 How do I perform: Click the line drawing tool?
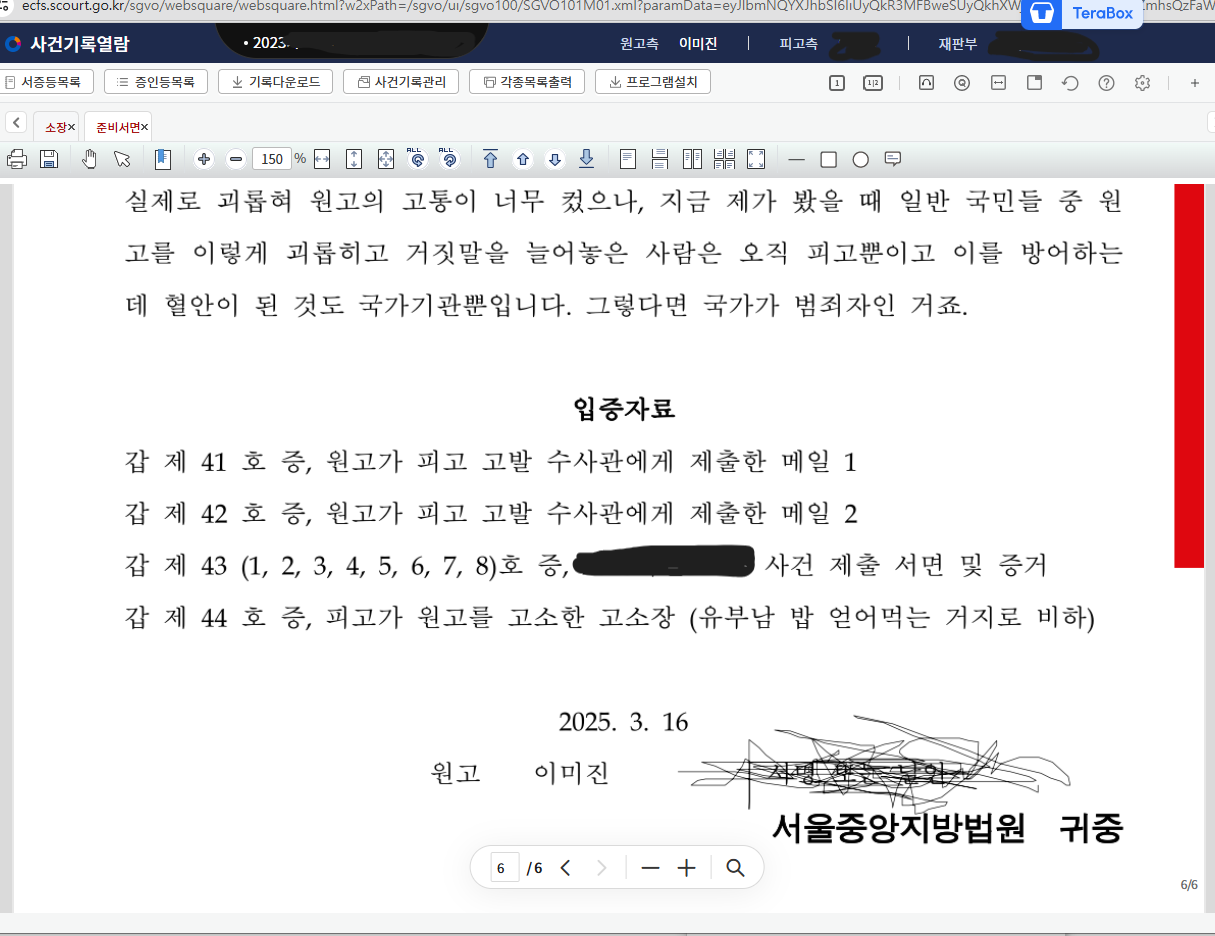point(797,158)
